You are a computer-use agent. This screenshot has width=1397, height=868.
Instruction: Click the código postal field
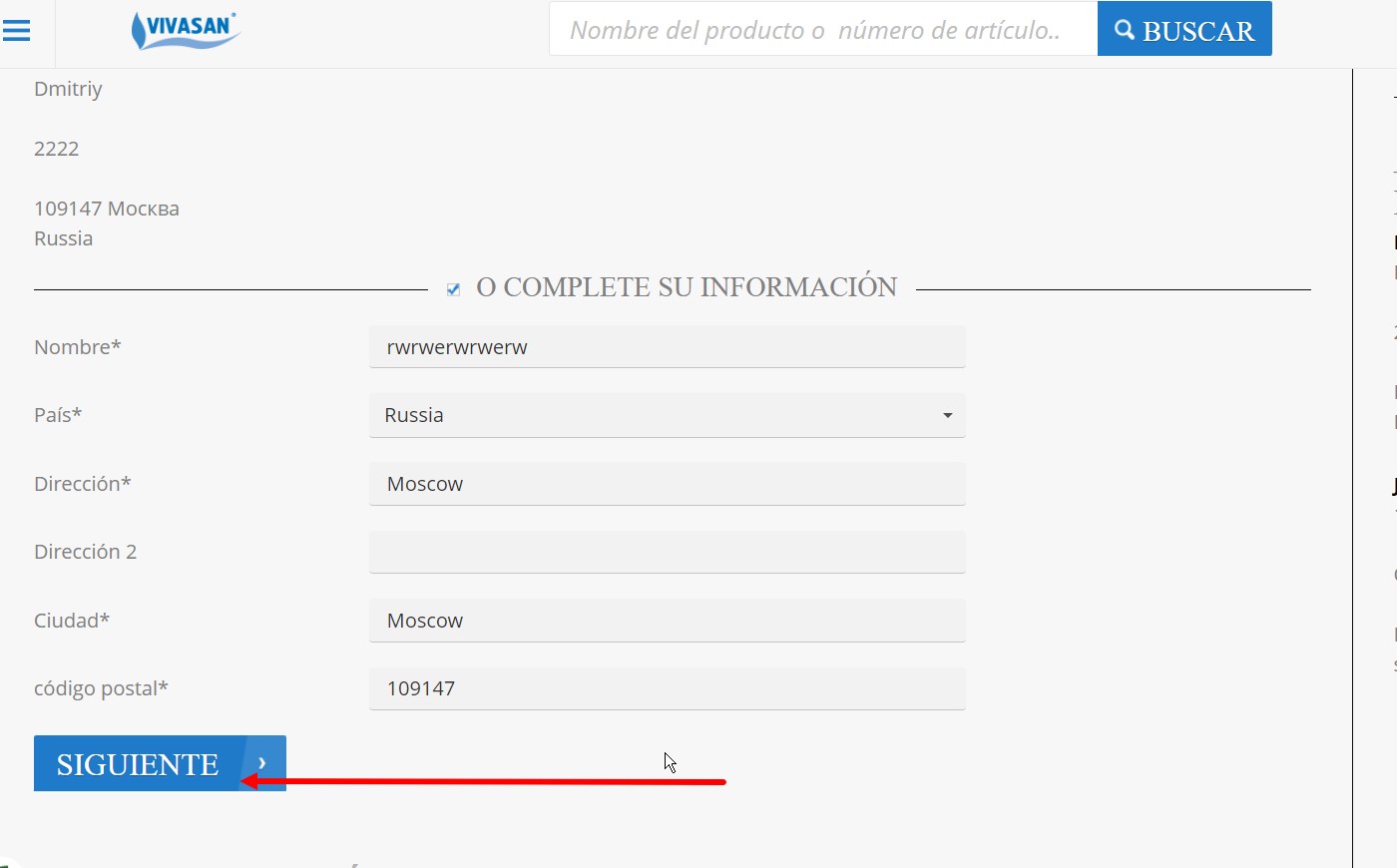pyautogui.click(x=668, y=688)
